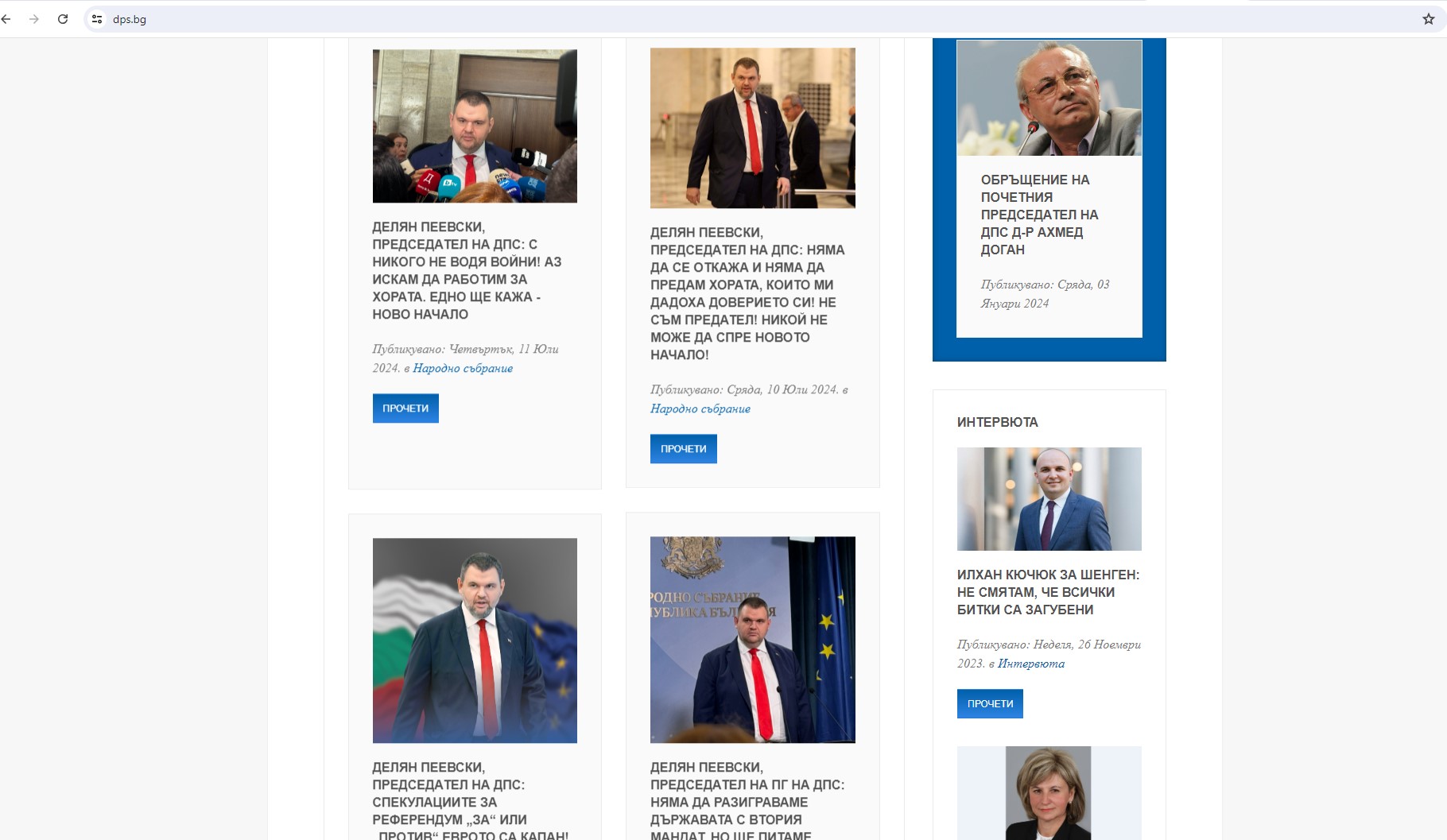Click the dps.bg address bar
1447x840 pixels.
pos(755,19)
